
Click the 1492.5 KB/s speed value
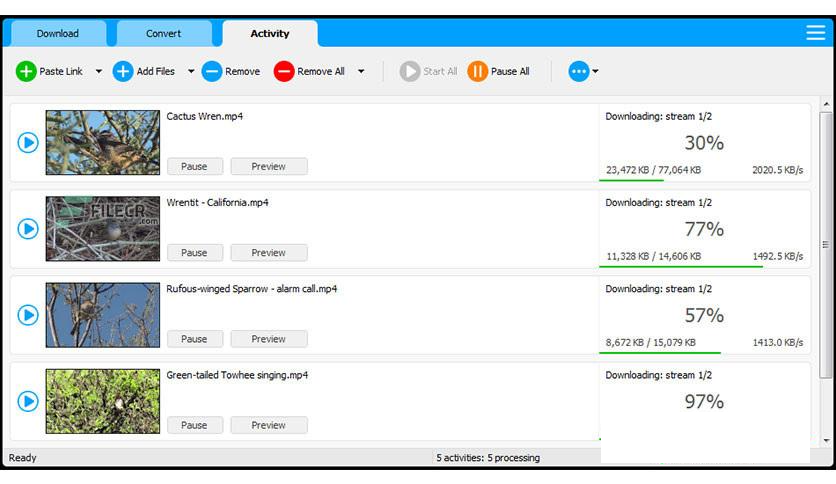click(777, 256)
